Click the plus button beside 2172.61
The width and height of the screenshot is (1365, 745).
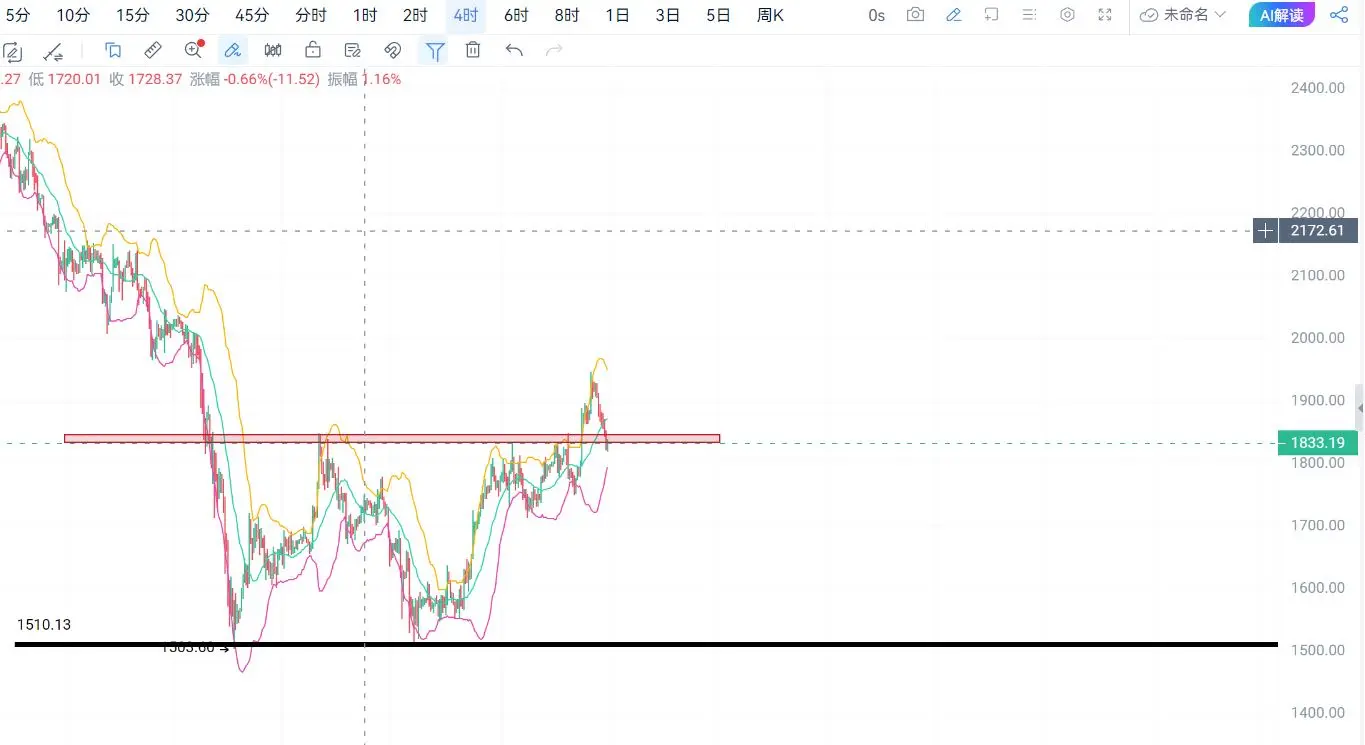[x=1265, y=231]
